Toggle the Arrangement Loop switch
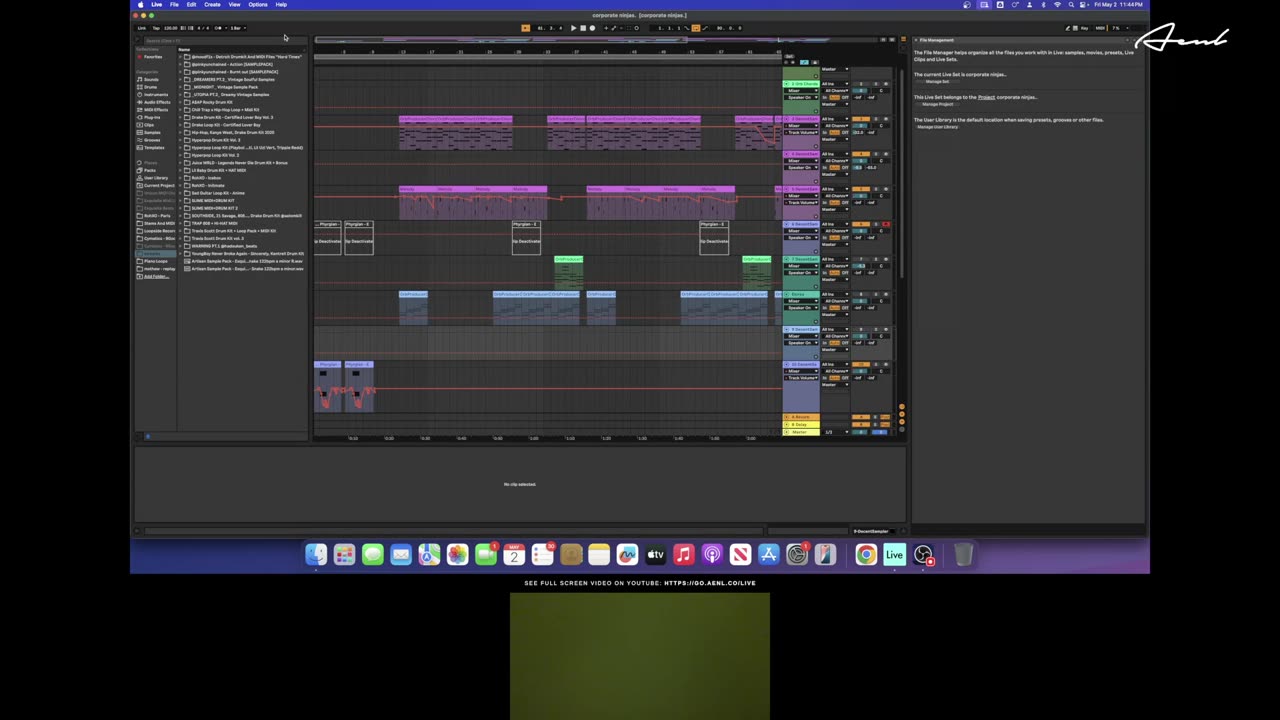The width and height of the screenshot is (1280, 720). click(695, 28)
